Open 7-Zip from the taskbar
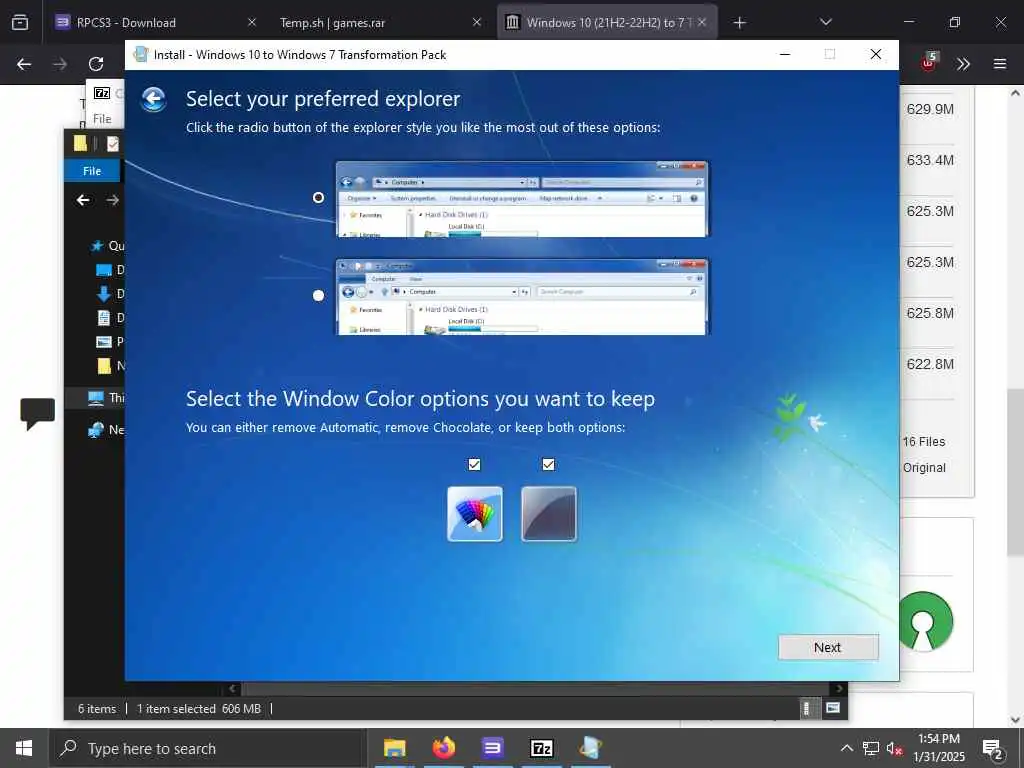Image resolution: width=1024 pixels, height=768 pixels. pos(541,748)
